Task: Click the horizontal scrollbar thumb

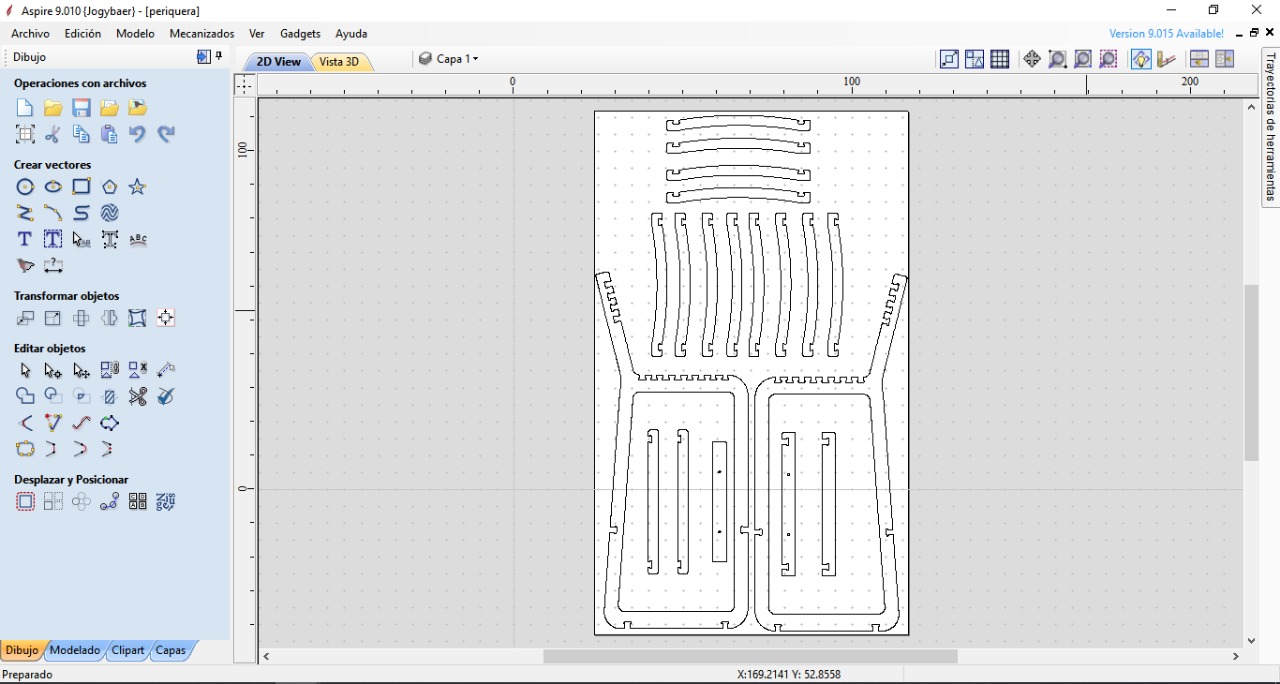Action: click(x=750, y=657)
